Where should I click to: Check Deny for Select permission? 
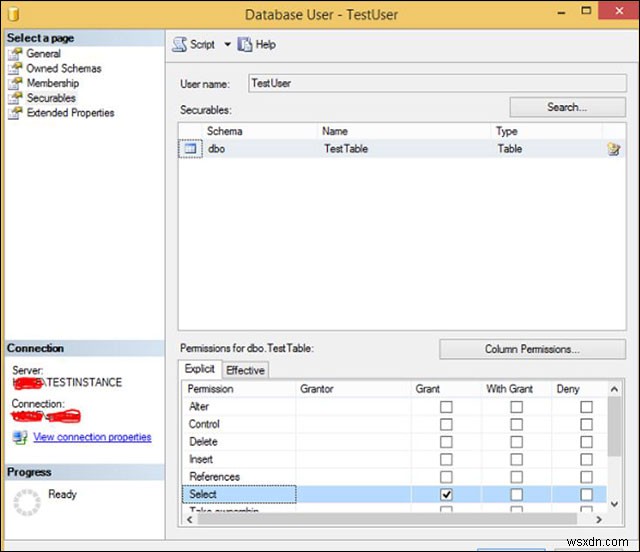point(587,494)
